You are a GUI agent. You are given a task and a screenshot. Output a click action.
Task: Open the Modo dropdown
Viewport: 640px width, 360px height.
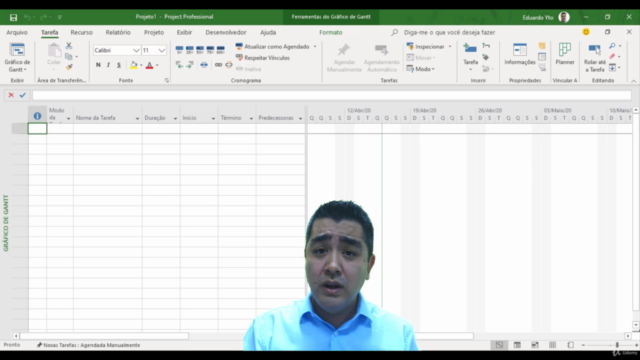421,69
